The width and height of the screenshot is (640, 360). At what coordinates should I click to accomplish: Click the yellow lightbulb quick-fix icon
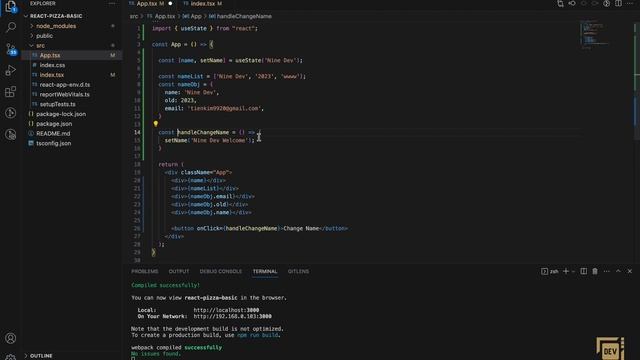pos(156,124)
